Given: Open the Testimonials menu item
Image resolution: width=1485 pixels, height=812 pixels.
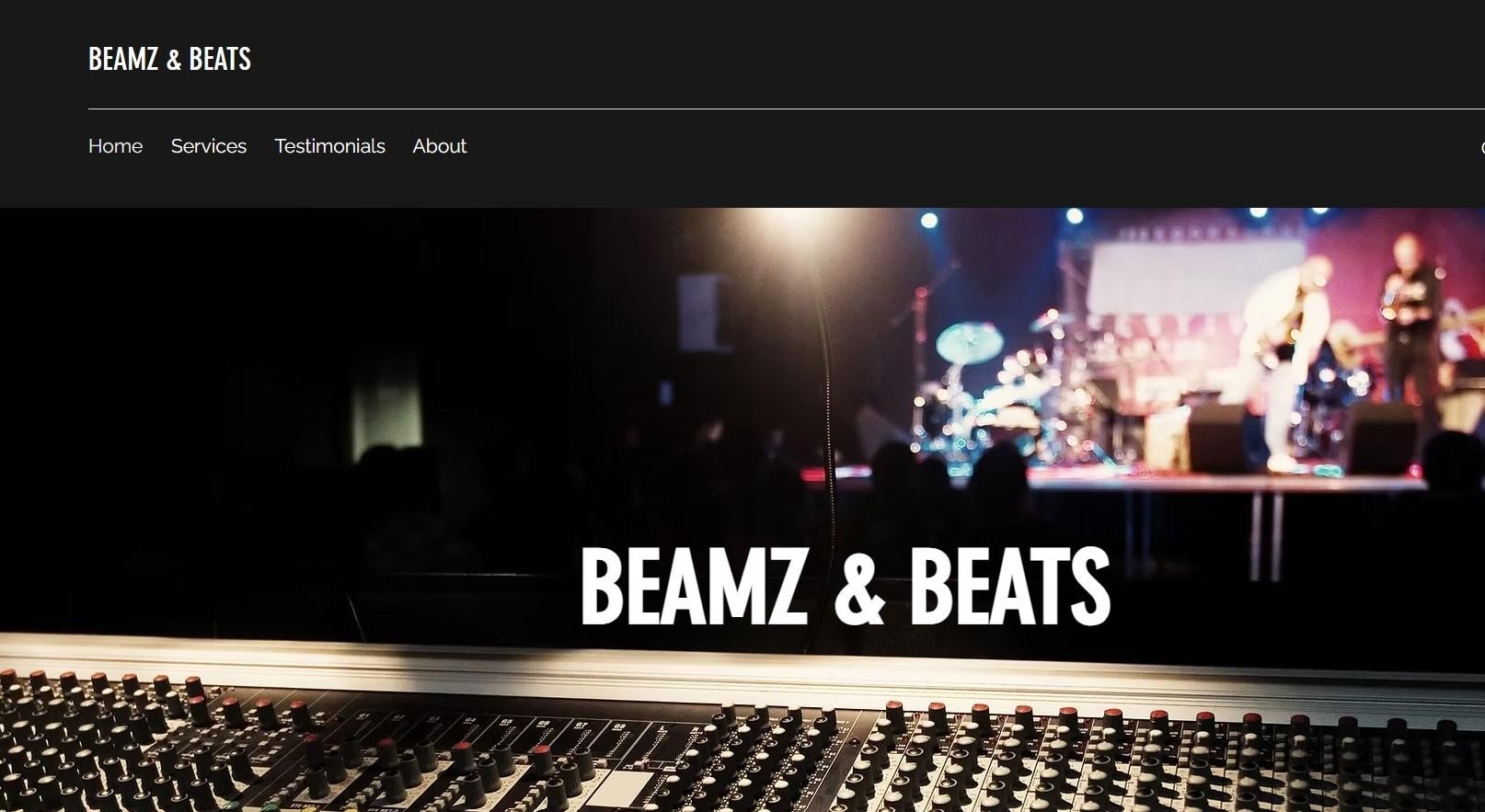Looking at the screenshot, I should (x=329, y=146).
